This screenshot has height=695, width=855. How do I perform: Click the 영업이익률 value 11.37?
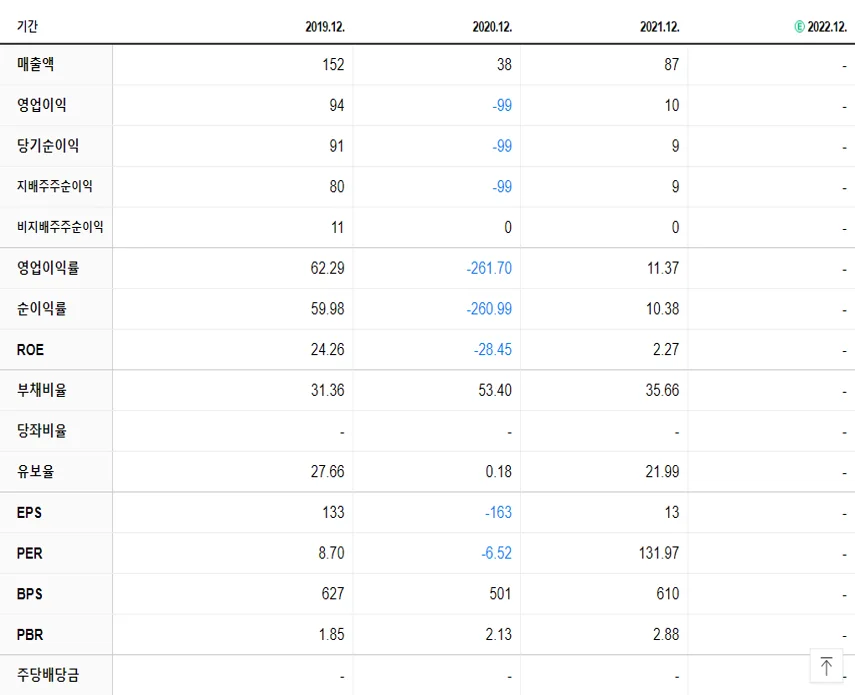click(x=663, y=268)
